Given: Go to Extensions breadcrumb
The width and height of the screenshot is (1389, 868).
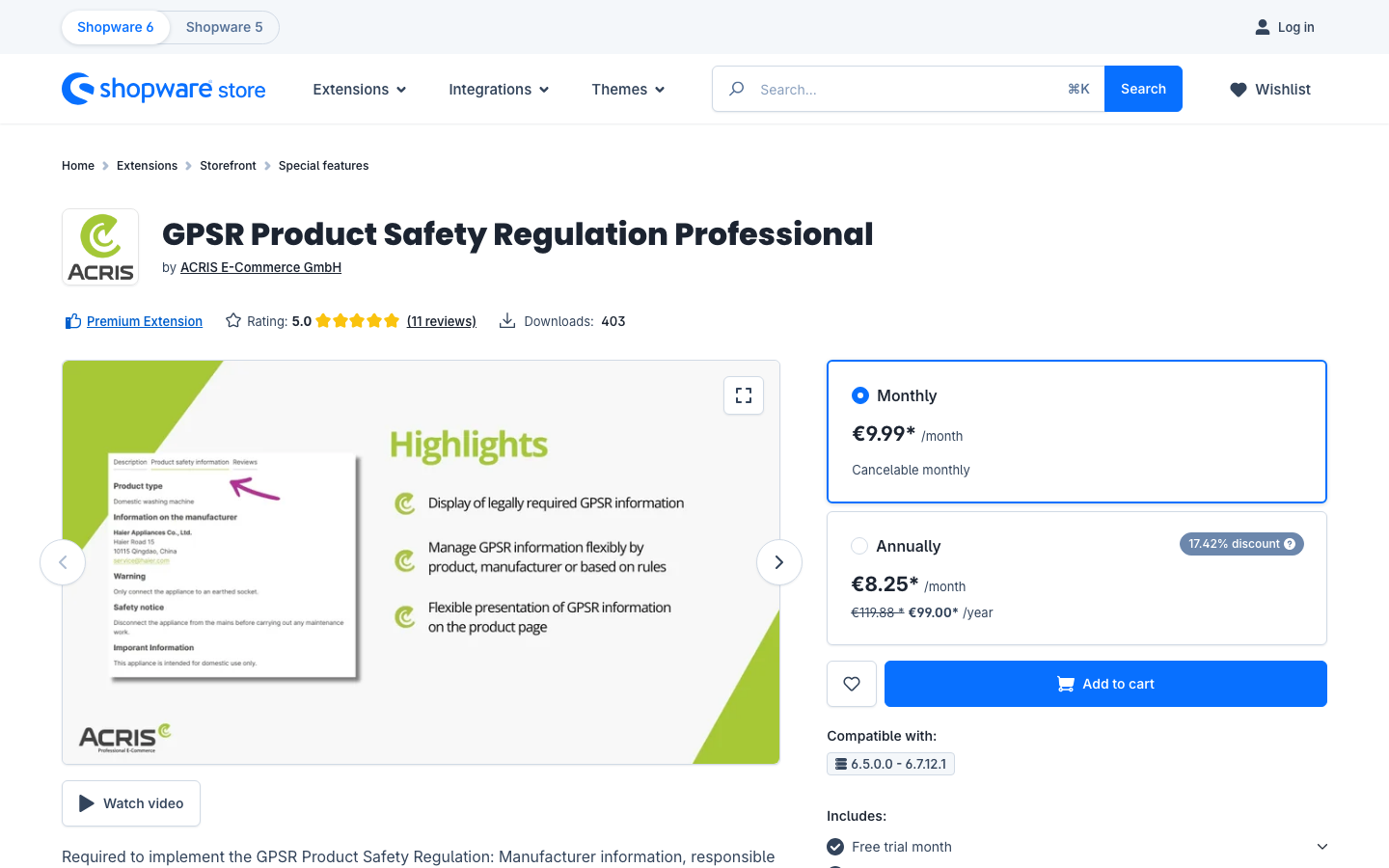Looking at the screenshot, I should [x=147, y=166].
